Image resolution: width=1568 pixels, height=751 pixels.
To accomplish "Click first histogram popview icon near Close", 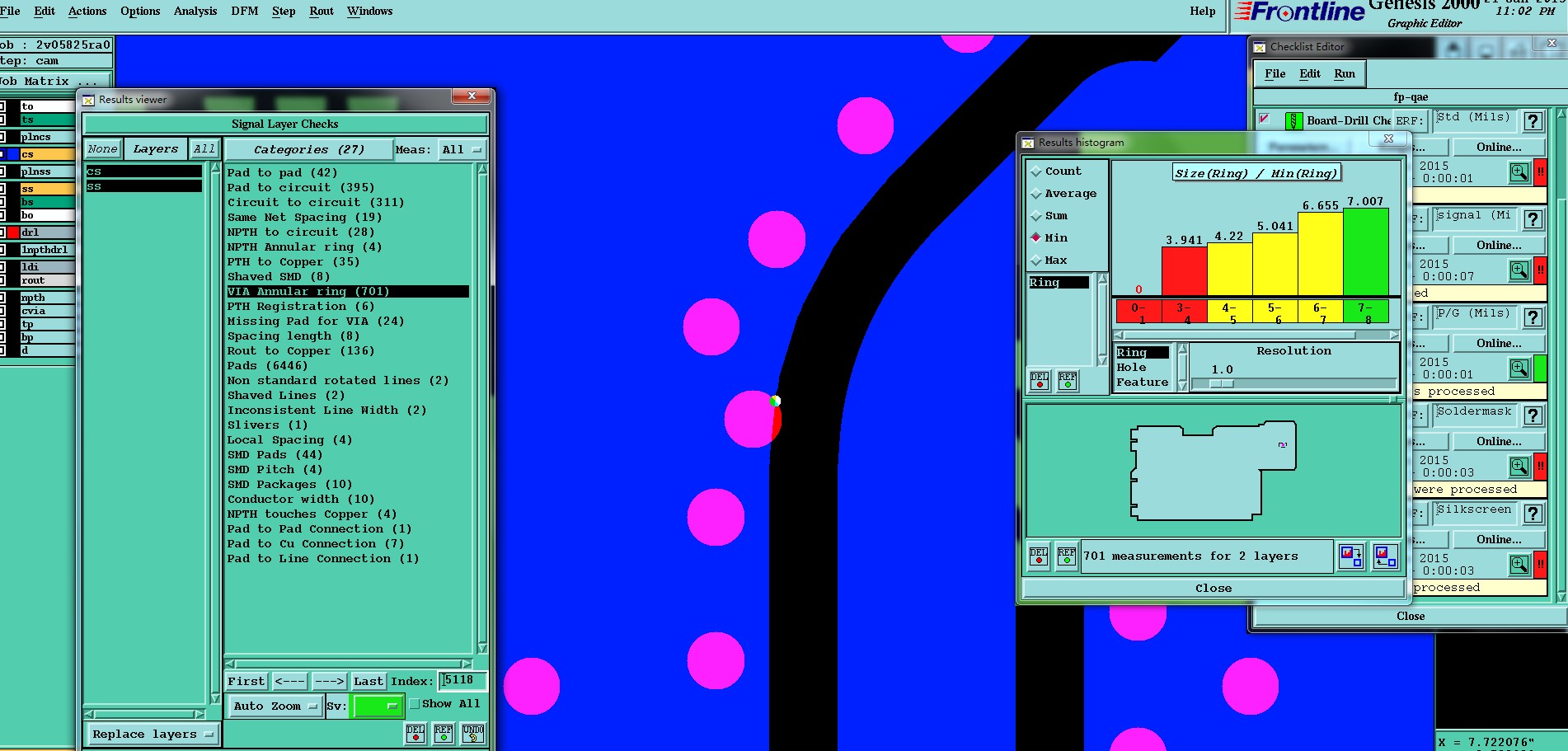I will pyautogui.click(x=1351, y=556).
